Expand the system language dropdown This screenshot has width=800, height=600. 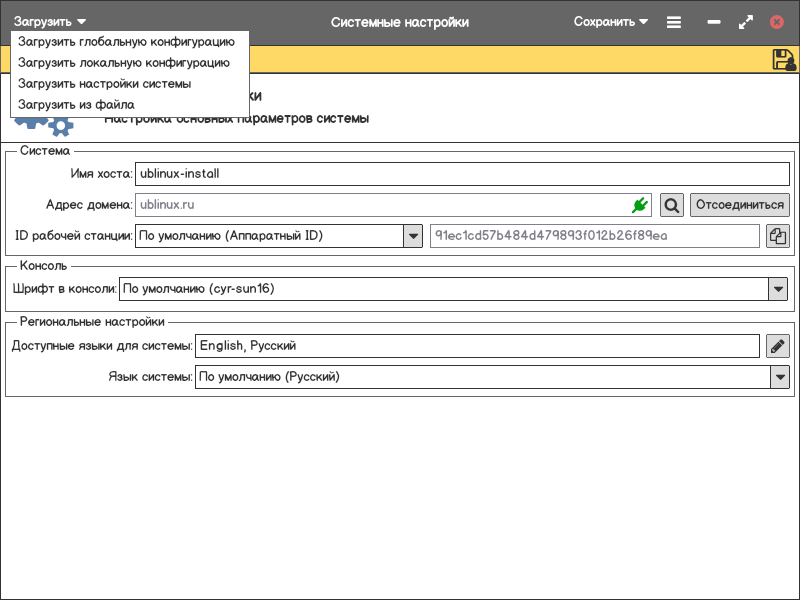tap(779, 377)
